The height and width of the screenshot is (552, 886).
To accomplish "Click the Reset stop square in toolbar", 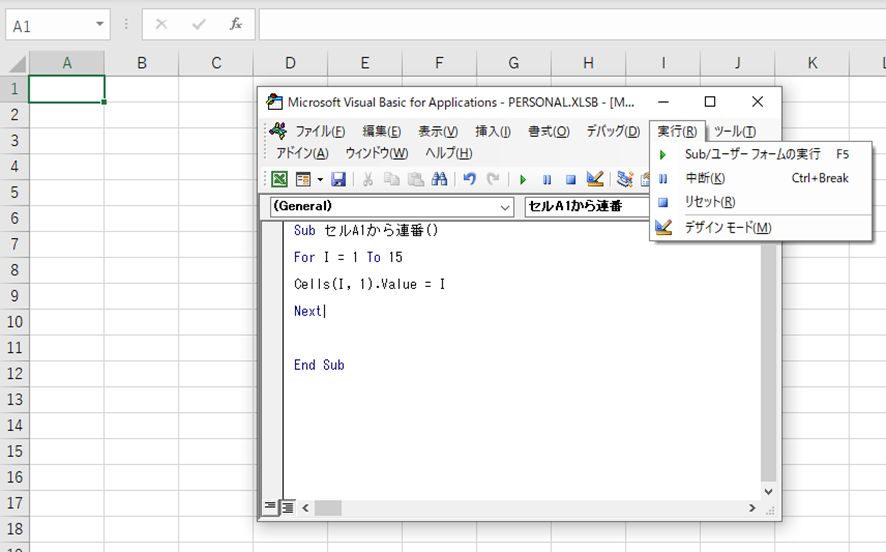I will click(x=571, y=180).
